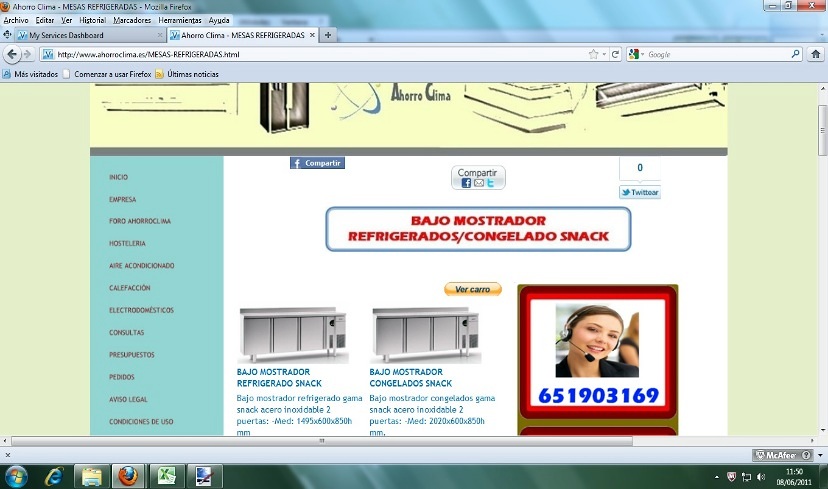Open the Herramientas menu
This screenshot has height=489, width=828.
[x=179, y=20]
